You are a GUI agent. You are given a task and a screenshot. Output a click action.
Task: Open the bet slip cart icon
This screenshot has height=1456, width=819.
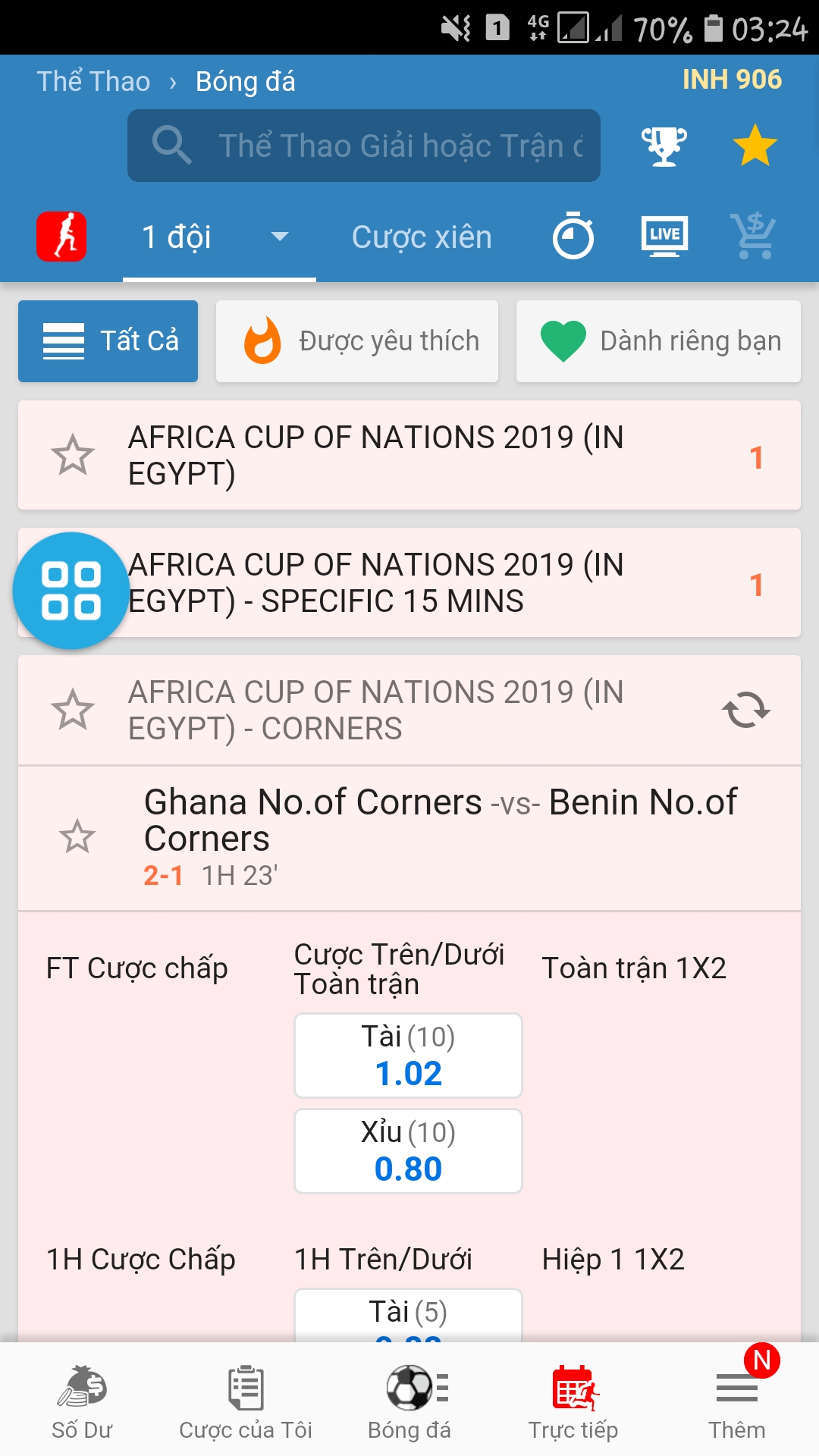[x=753, y=237]
